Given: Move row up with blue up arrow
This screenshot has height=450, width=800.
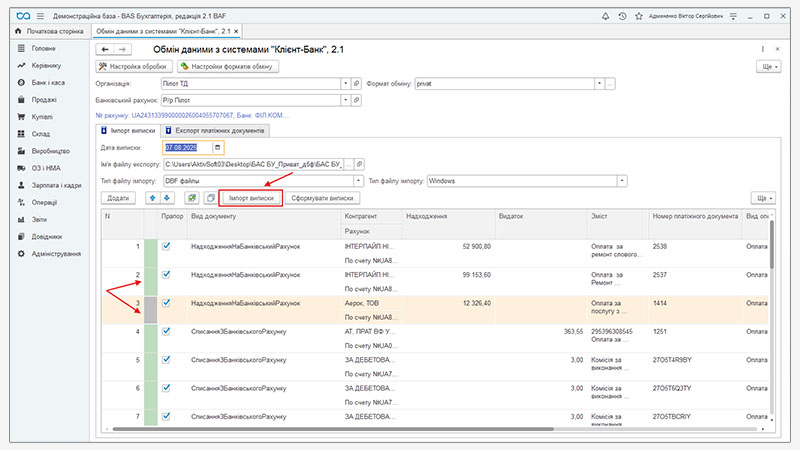Looking at the screenshot, I should click(x=152, y=198).
